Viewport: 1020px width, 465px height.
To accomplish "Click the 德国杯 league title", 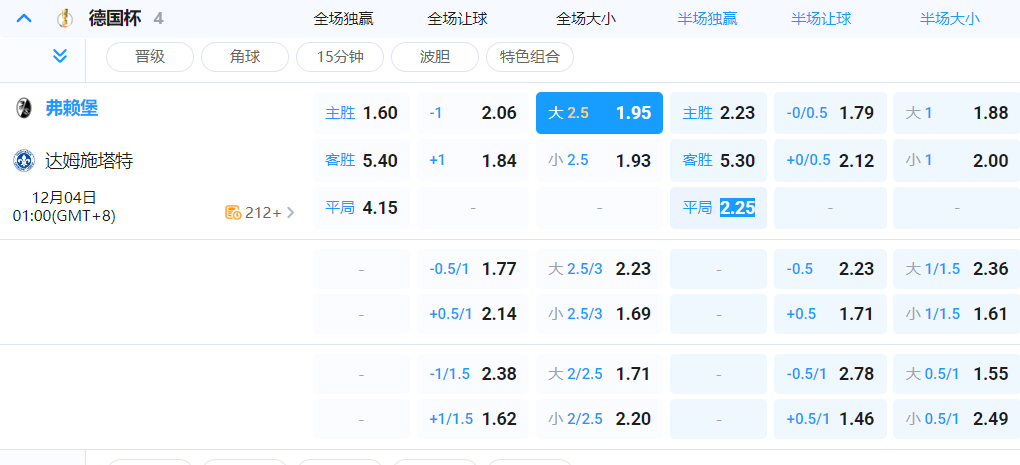I will [x=115, y=18].
